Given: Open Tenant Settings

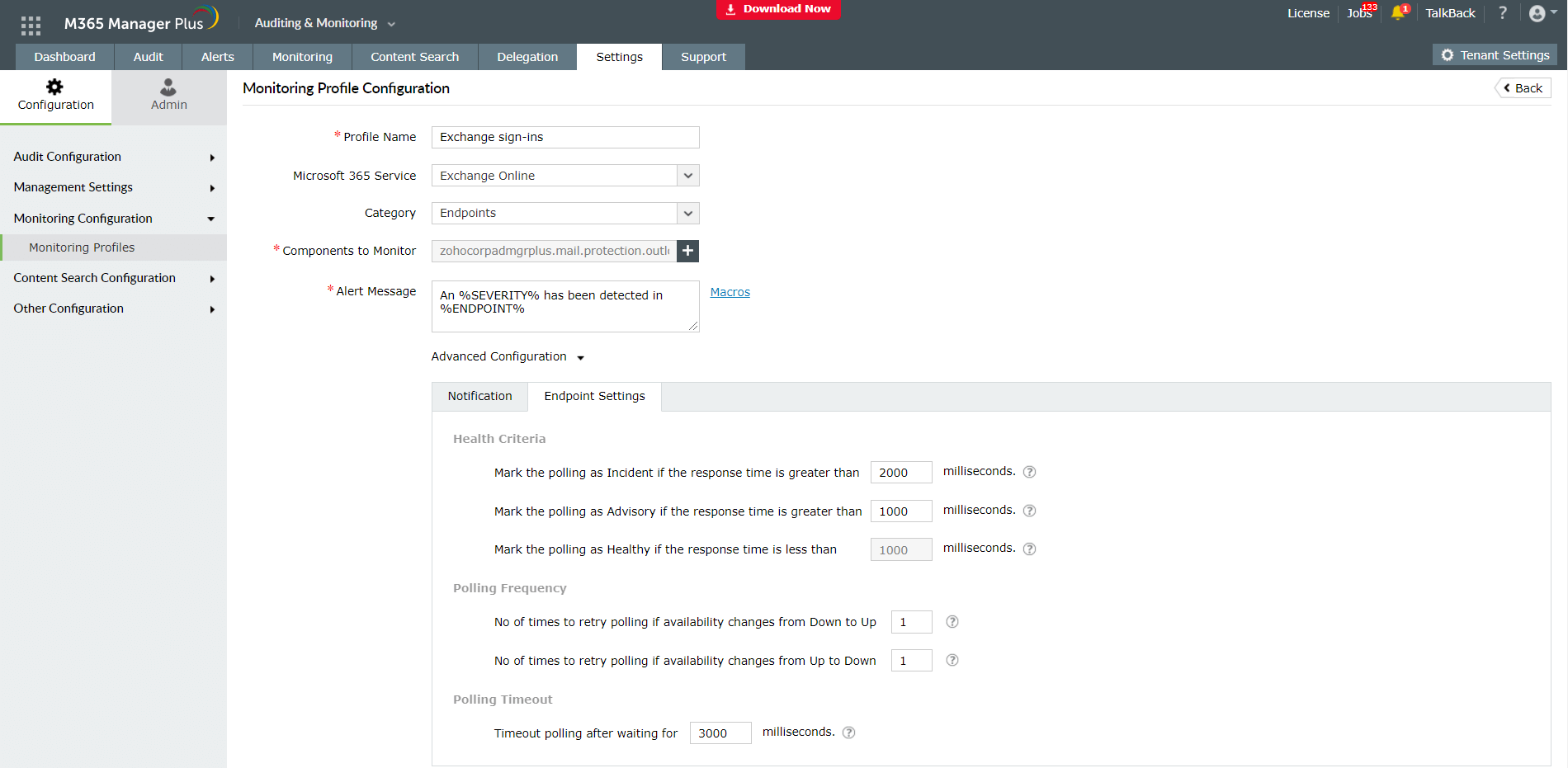Looking at the screenshot, I should point(1495,55).
